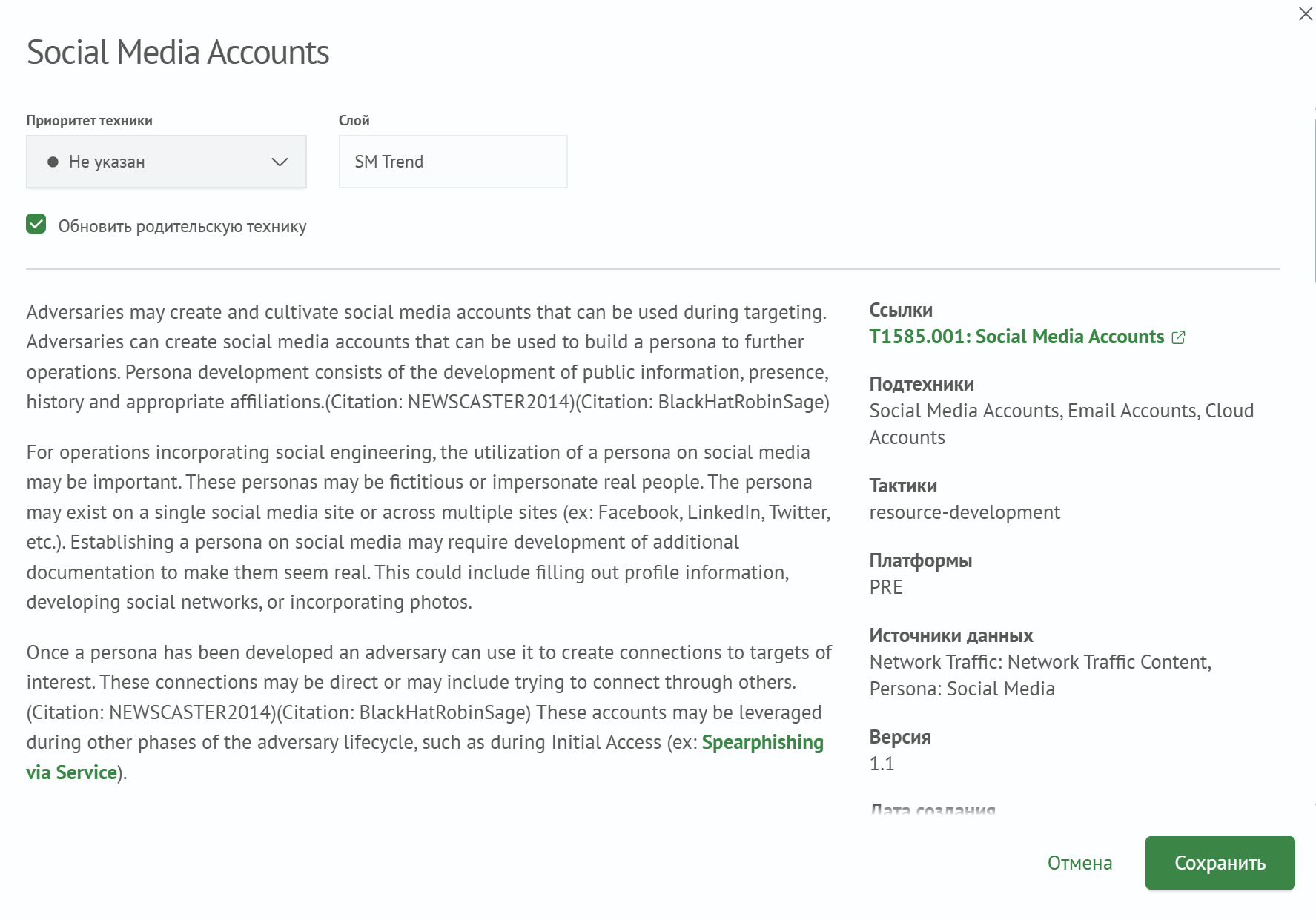Image resolution: width=1316 pixels, height=920 pixels.
Task: Uncheck the green update parent technique checkbox
Action: (x=36, y=225)
